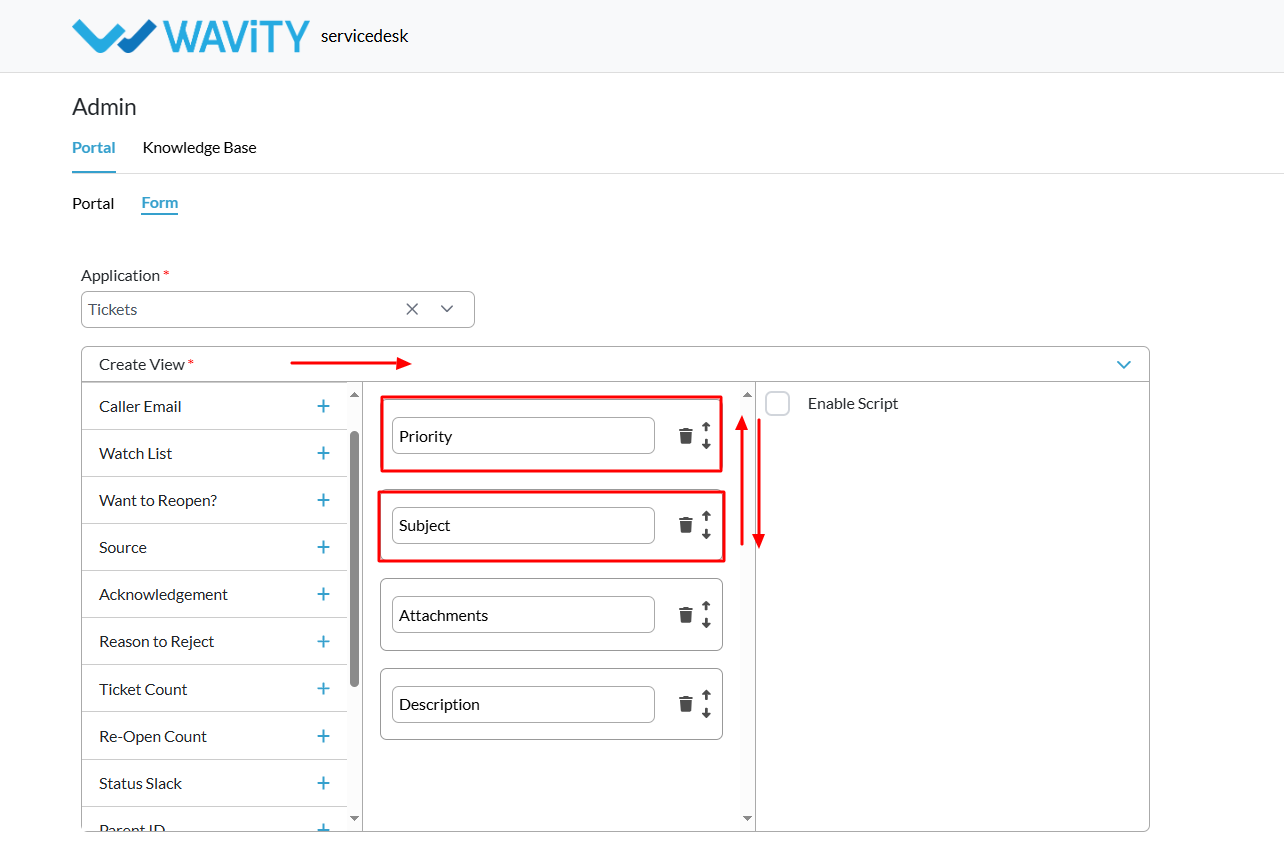Move Description field up using up arrow
The width and height of the screenshot is (1284, 846).
(706, 695)
